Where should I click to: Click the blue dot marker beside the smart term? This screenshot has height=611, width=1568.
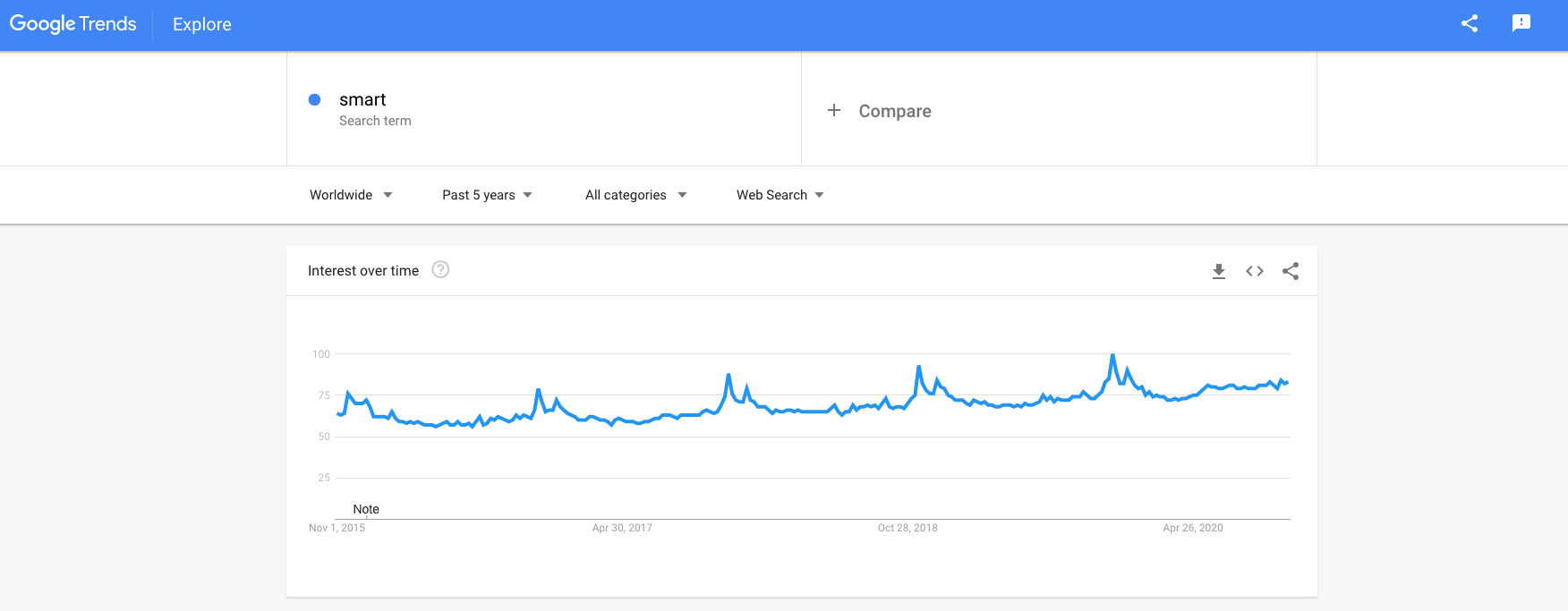click(314, 99)
